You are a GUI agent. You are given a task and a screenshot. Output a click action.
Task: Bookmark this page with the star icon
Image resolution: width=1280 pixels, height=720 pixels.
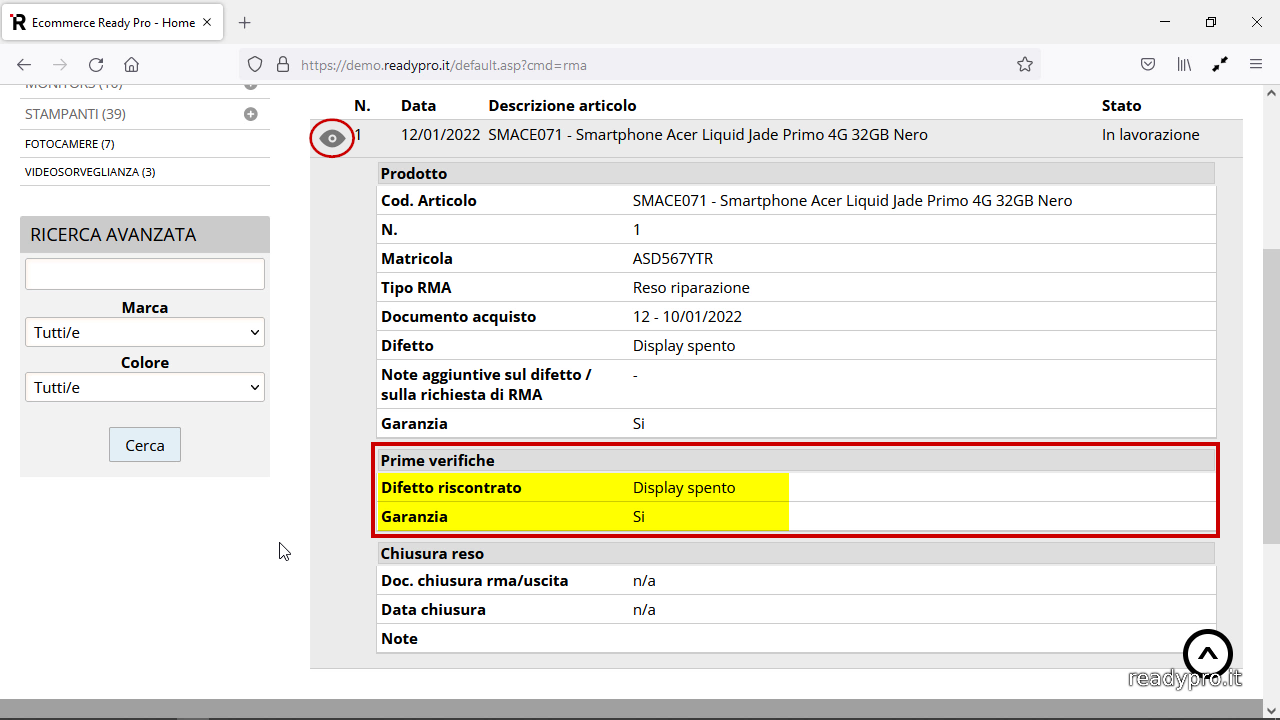coord(1025,65)
